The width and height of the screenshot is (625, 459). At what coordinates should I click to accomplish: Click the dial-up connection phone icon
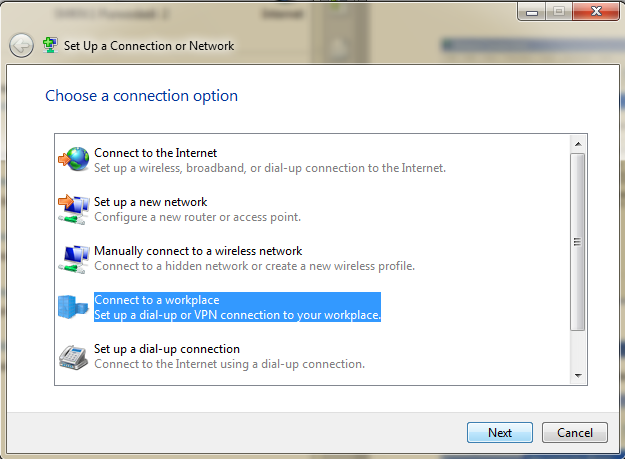[73, 356]
